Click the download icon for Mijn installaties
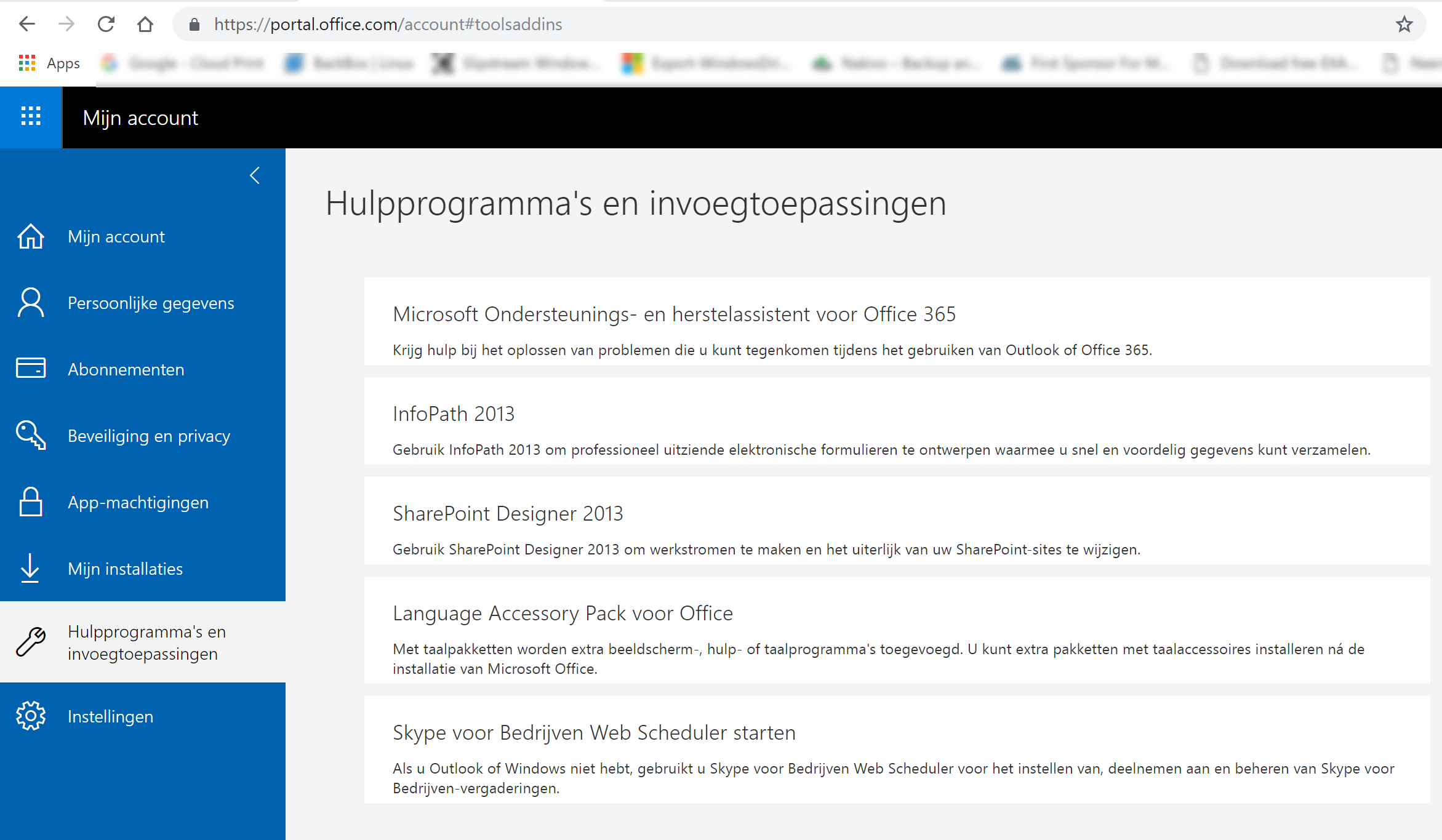 coord(30,568)
